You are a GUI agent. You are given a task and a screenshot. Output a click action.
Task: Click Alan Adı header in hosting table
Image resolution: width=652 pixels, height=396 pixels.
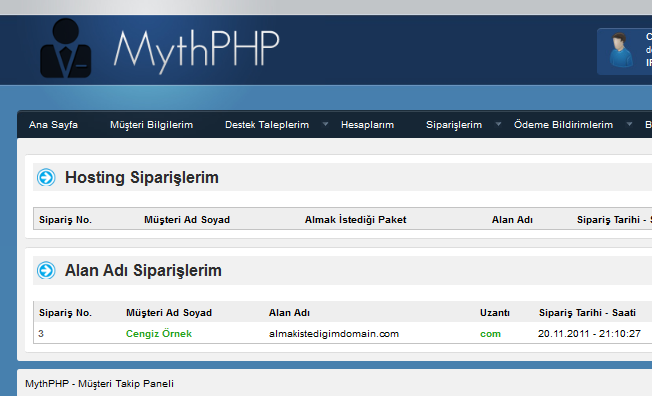pos(512,220)
